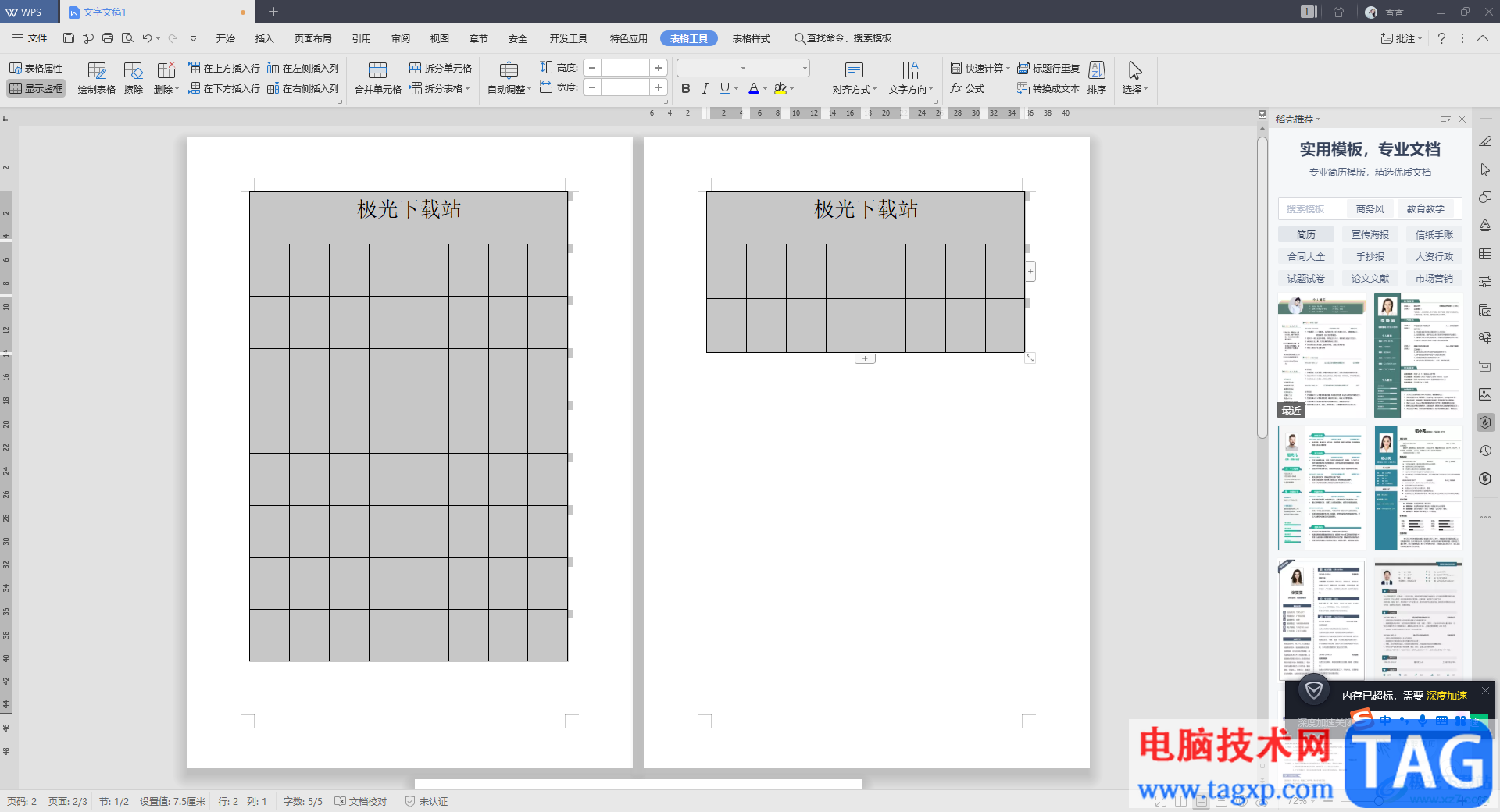This screenshot has width=1500, height=812.
Task: Toggle Bold formatting
Action: coord(686,88)
